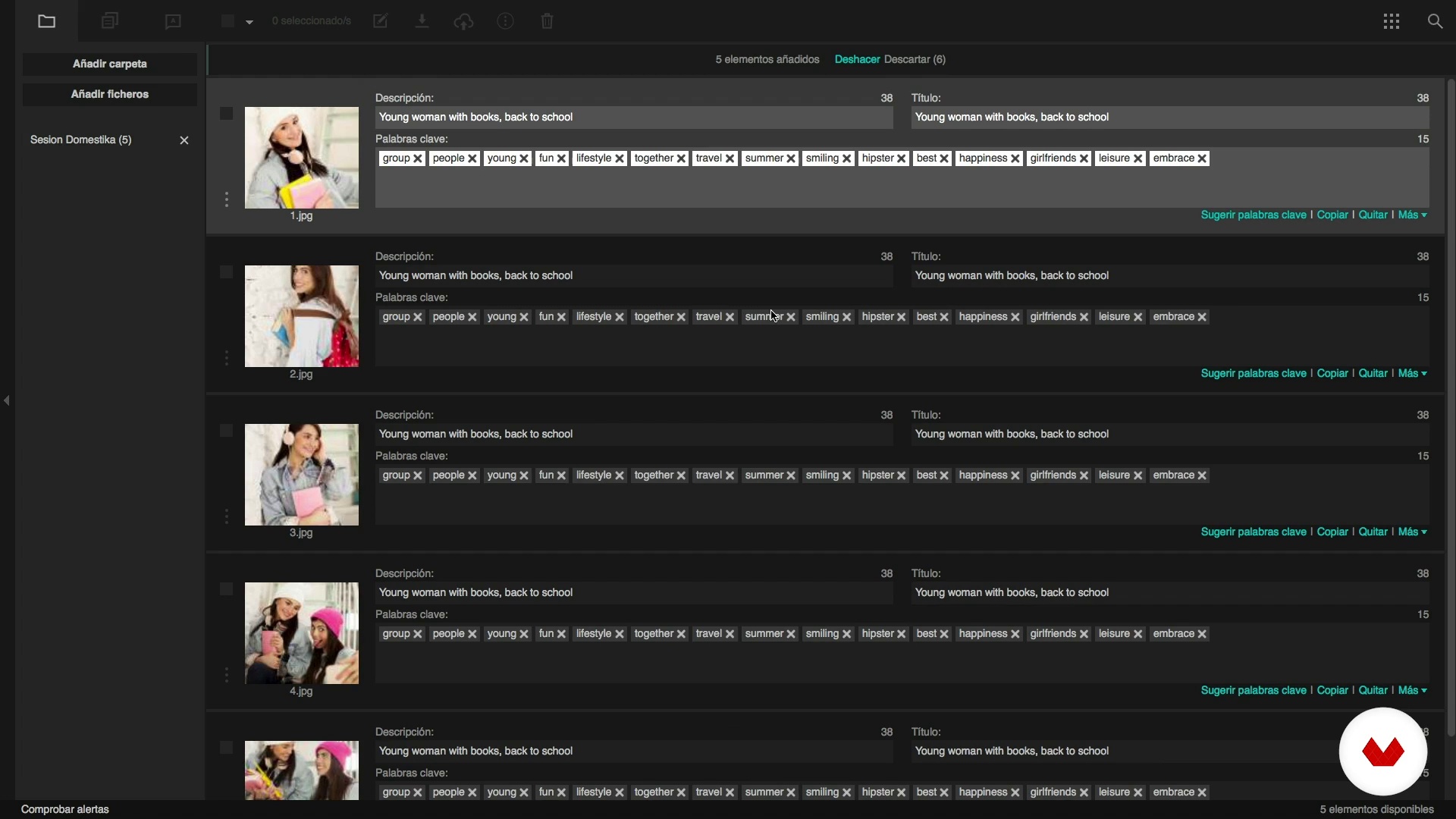Select the checkbox next to 3.jpg
Image resolution: width=1456 pixels, height=819 pixels.
pos(226,431)
